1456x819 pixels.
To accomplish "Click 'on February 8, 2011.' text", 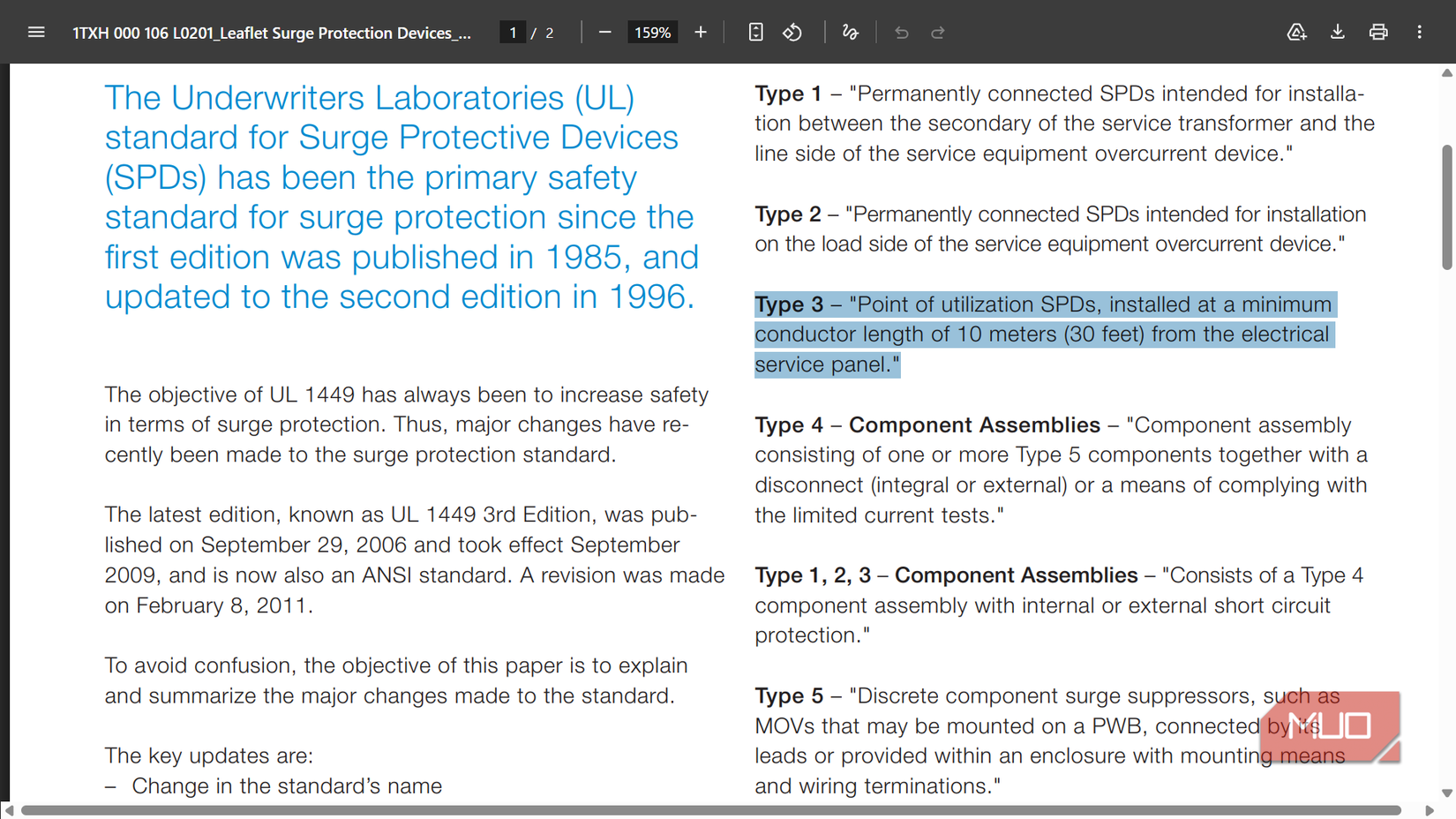I will pos(209,605).
